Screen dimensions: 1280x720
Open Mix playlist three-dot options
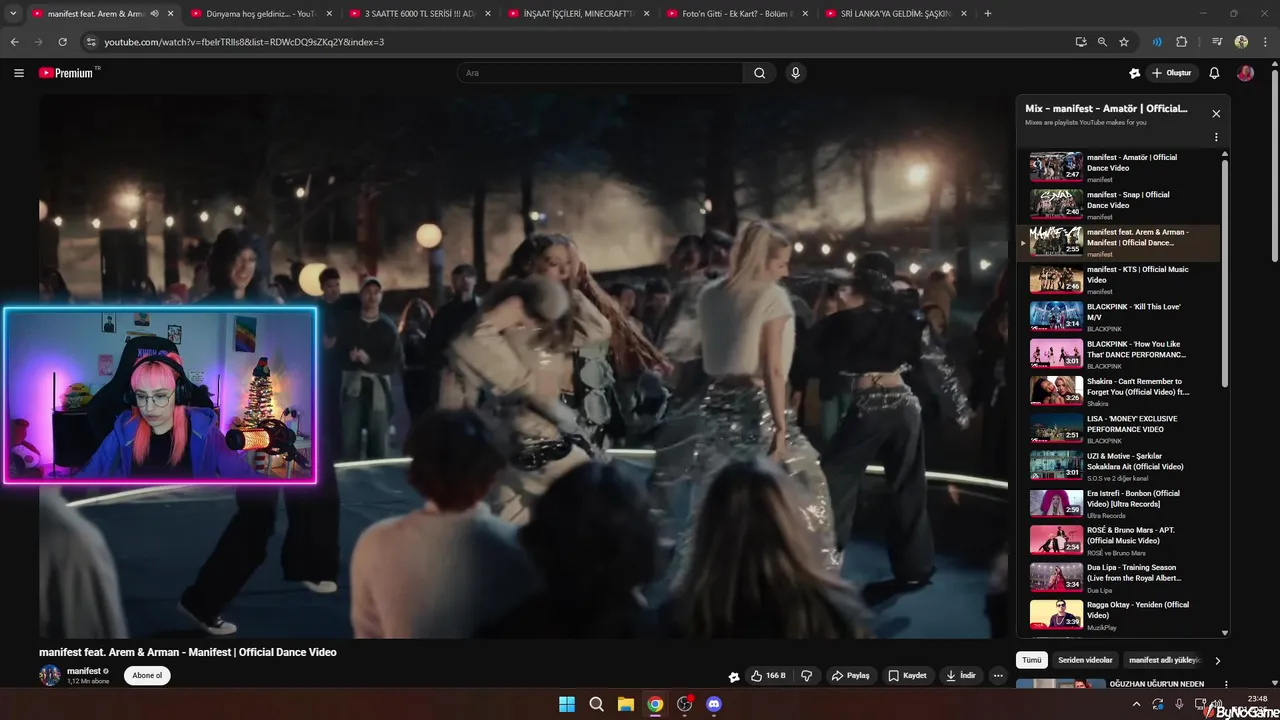point(1216,138)
